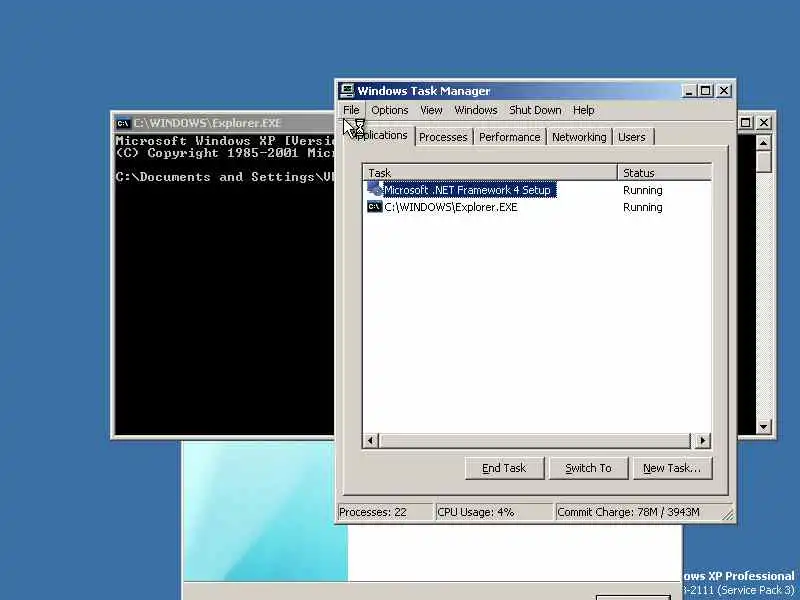The width and height of the screenshot is (800, 600).
Task: Click the Processes: 22 status bar entry
Action: [385, 512]
